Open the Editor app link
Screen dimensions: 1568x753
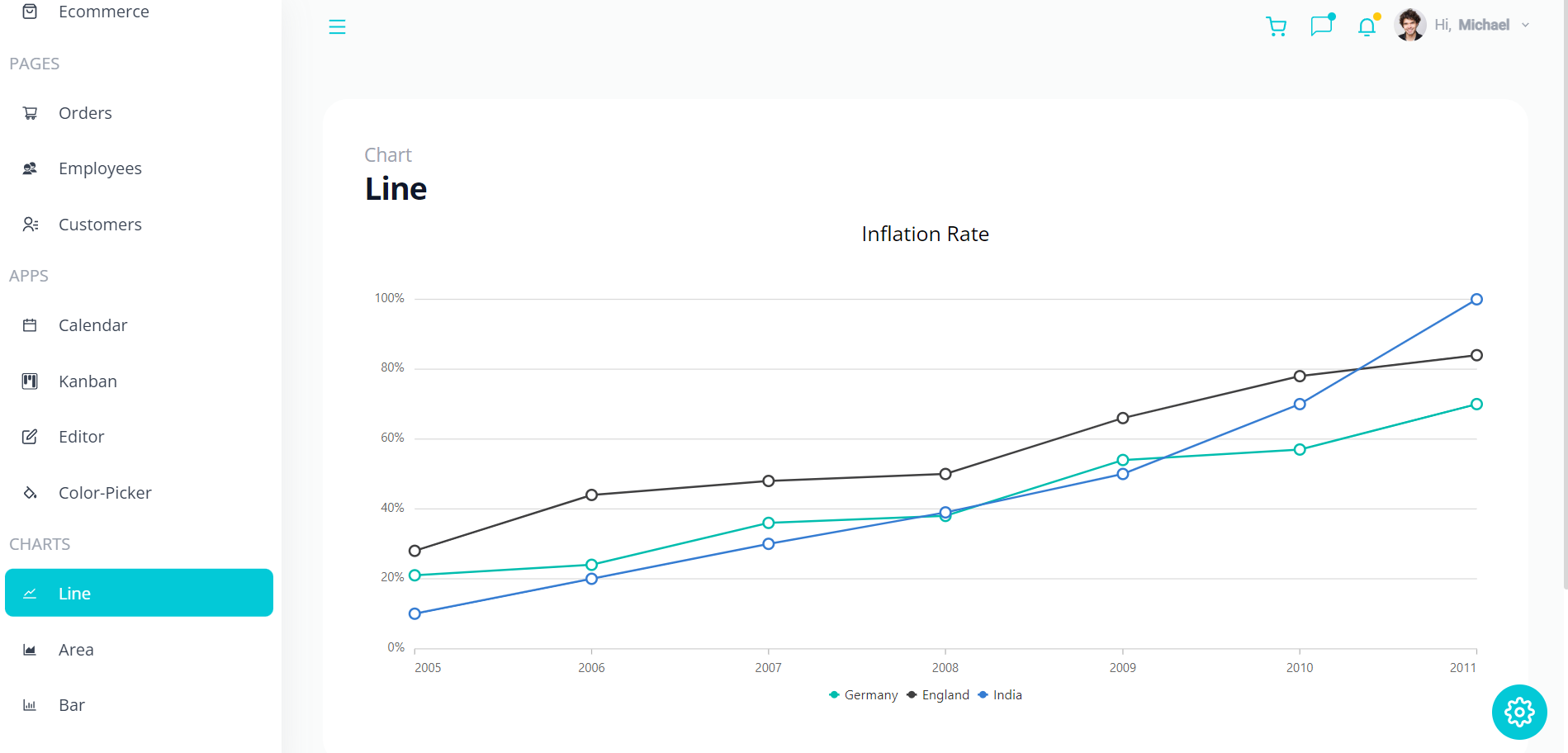point(81,437)
